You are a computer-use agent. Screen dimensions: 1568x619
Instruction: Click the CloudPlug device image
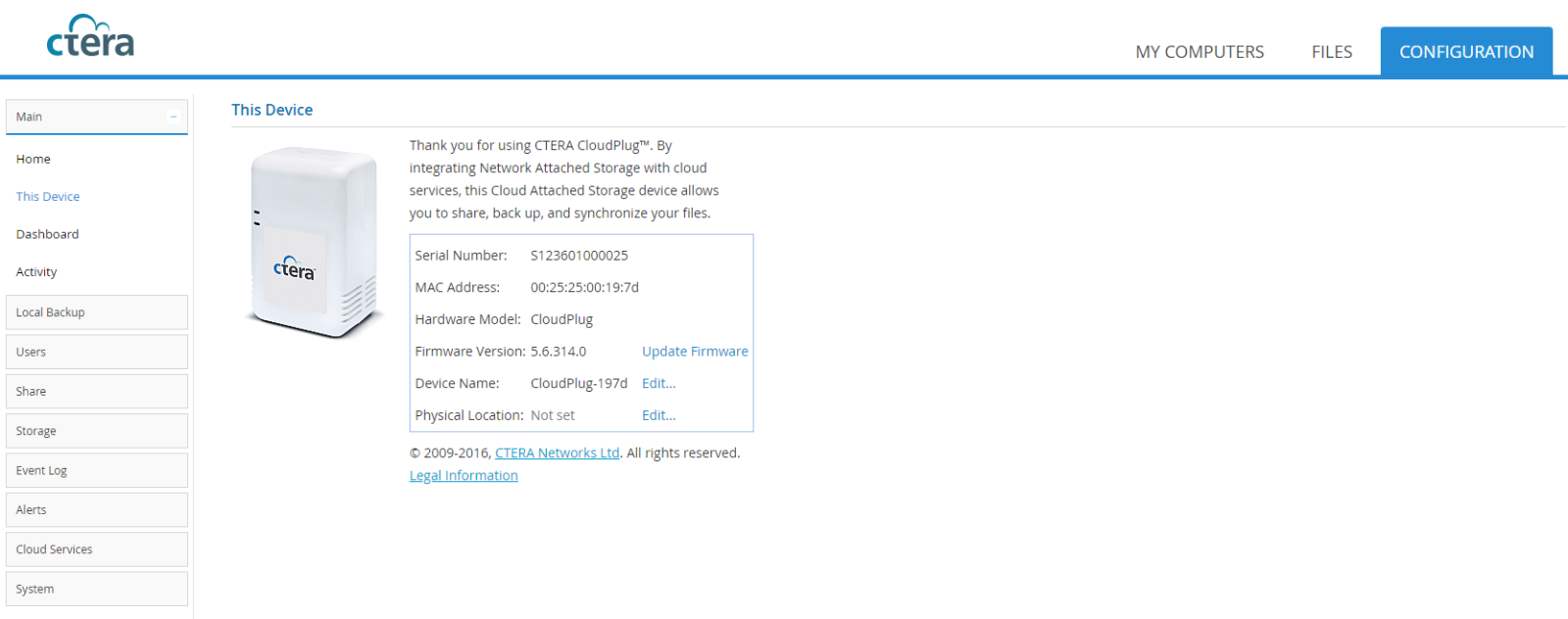click(x=314, y=242)
